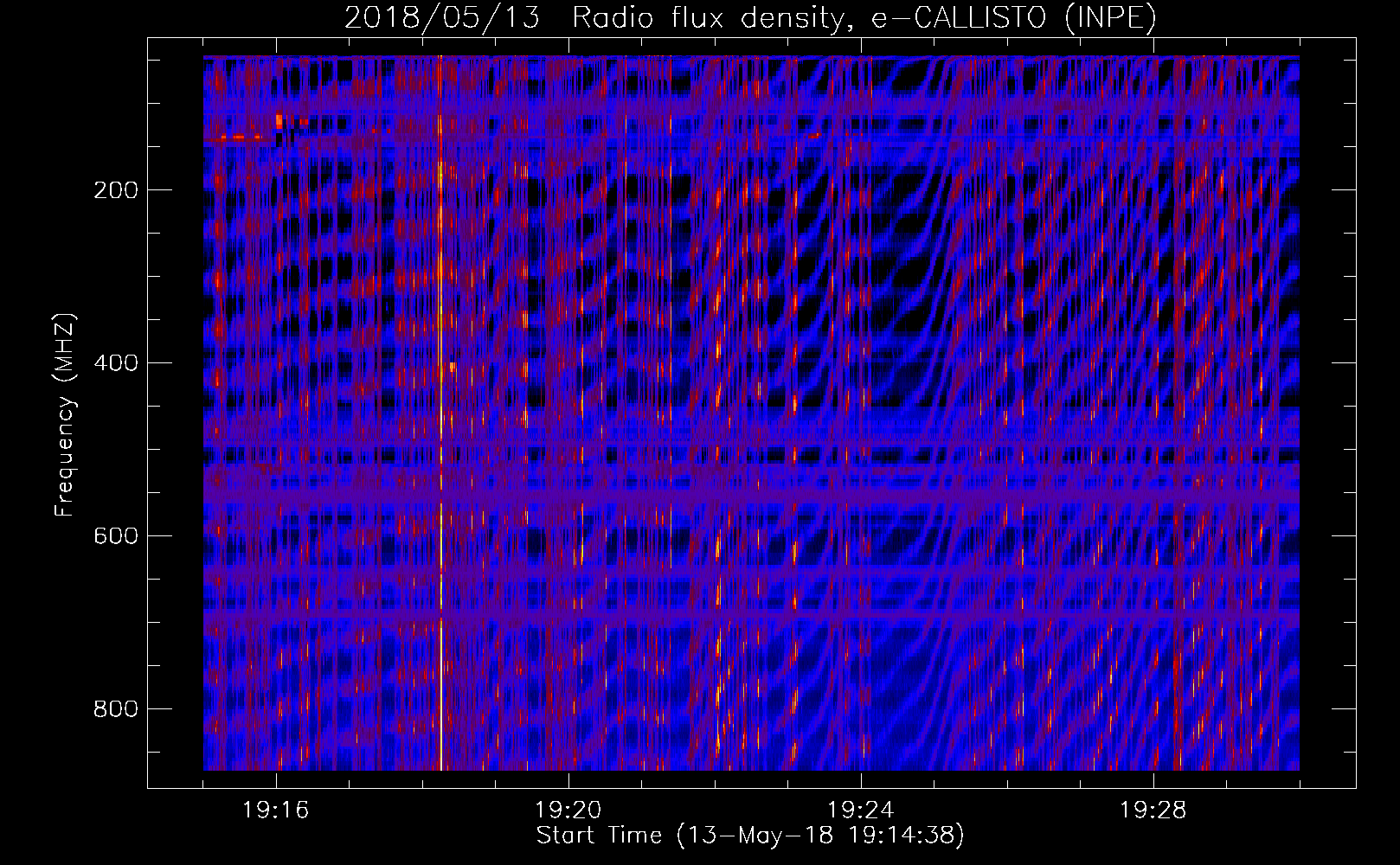This screenshot has width=1400, height=865.
Task: Click the 19:24 time tick label
Action: pos(861,811)
